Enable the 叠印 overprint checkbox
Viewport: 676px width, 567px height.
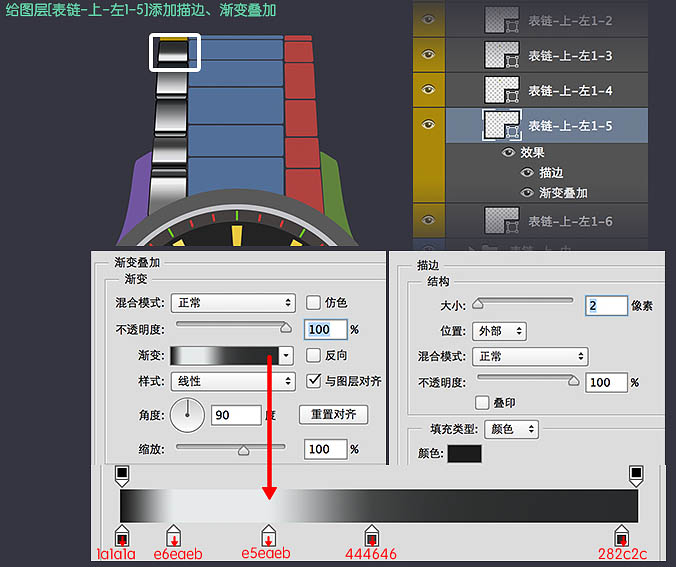482,403
